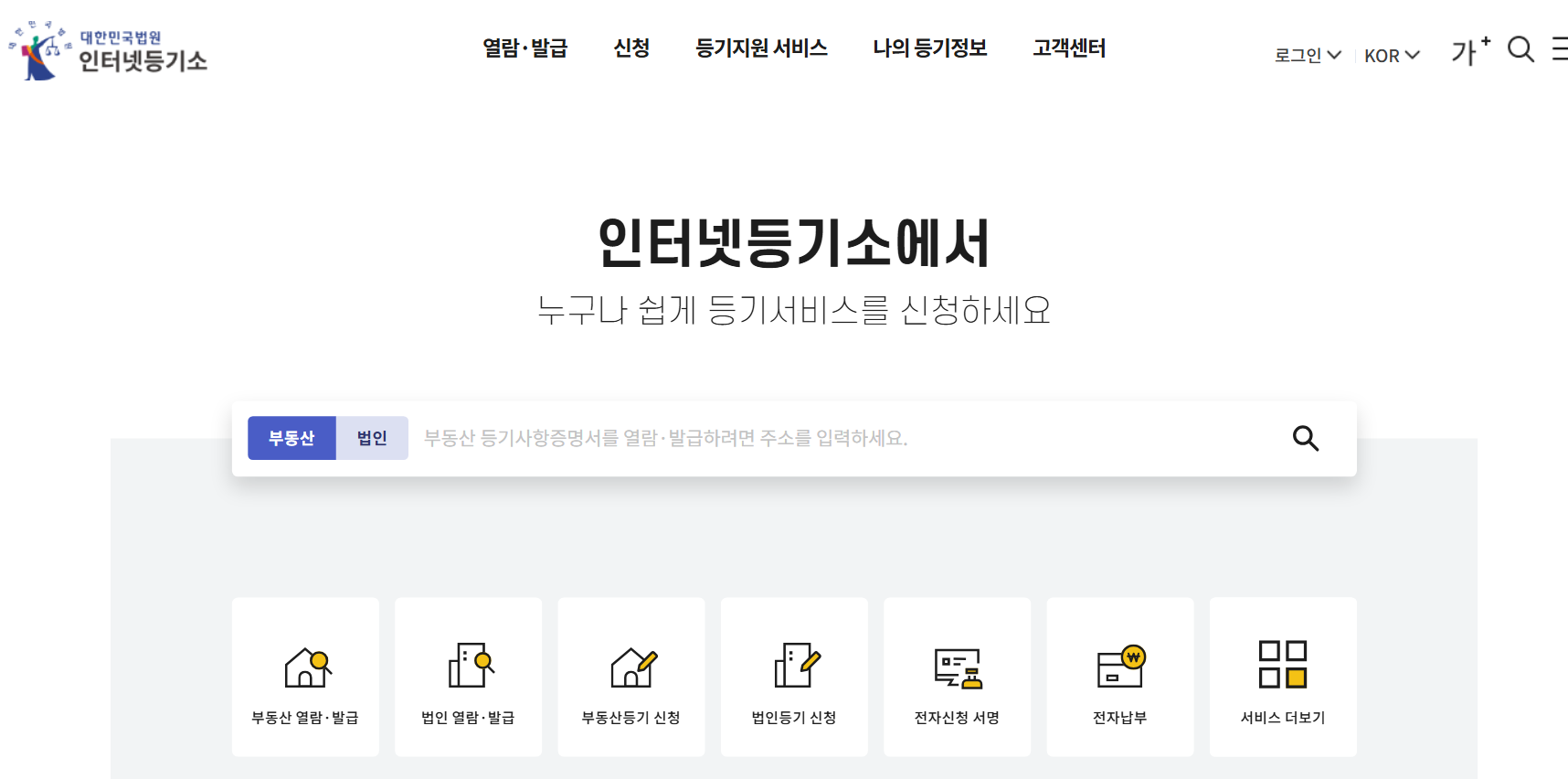
Task: Click the 인터넷등기소 court logo
Action: click(x=108, y=49)
